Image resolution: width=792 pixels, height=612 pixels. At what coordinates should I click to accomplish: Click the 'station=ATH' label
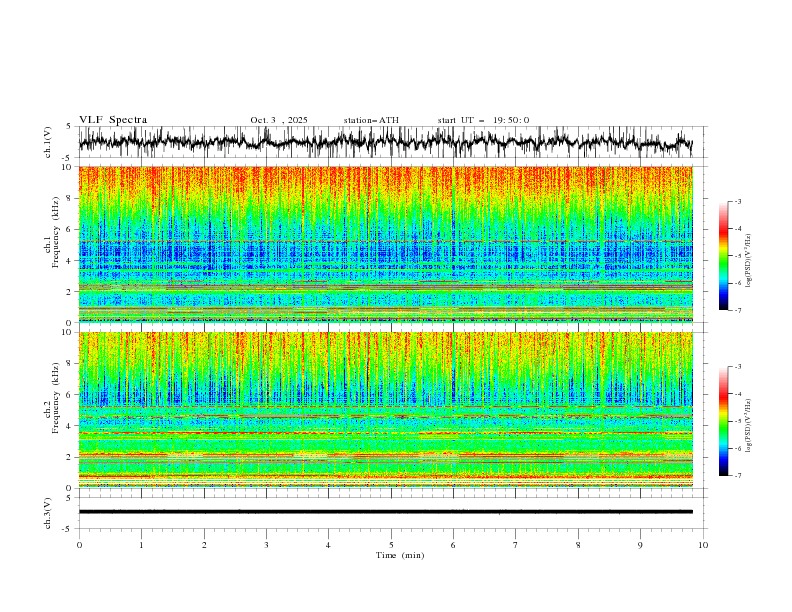(x=371, y=120)
